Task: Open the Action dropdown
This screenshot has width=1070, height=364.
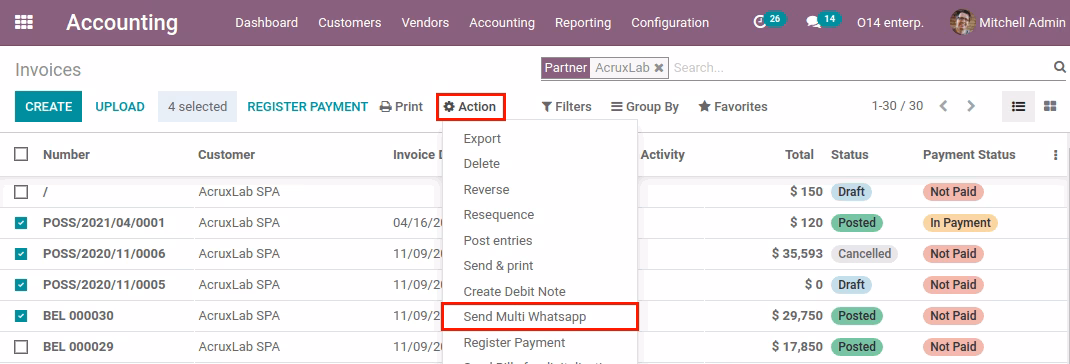Action: point(471,107)
